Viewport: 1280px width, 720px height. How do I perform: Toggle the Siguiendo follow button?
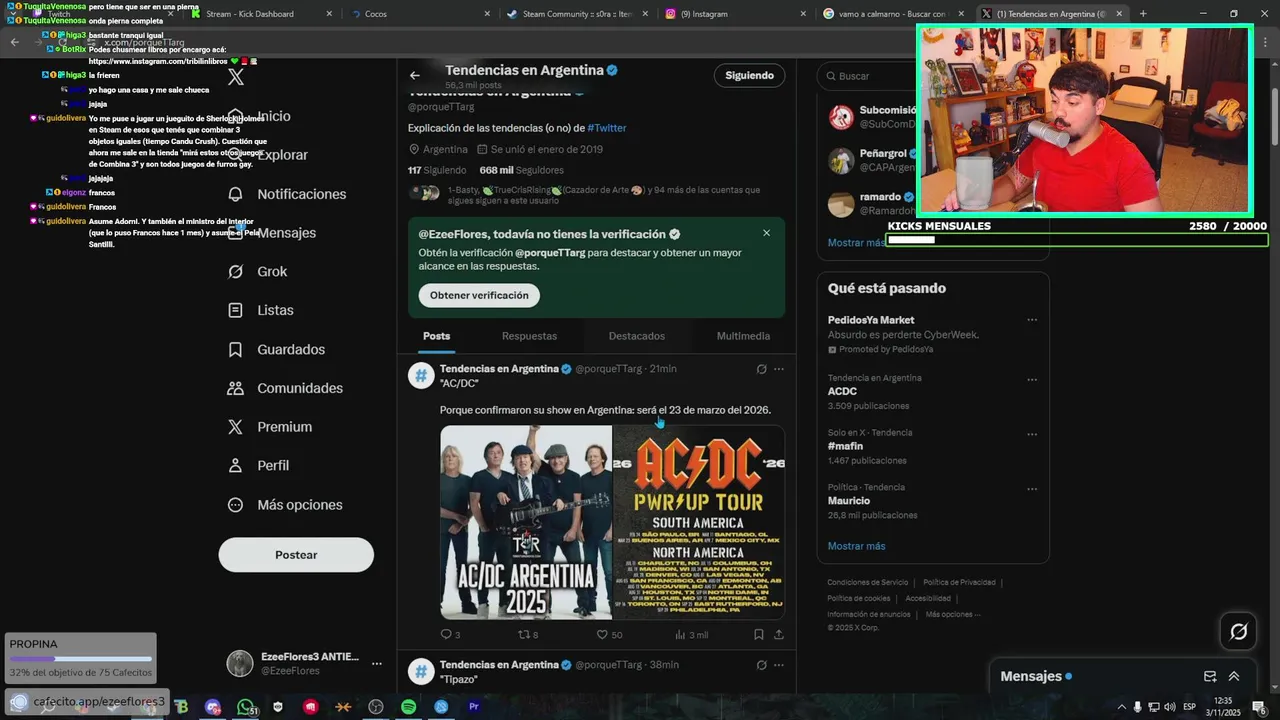click(749, 76)
